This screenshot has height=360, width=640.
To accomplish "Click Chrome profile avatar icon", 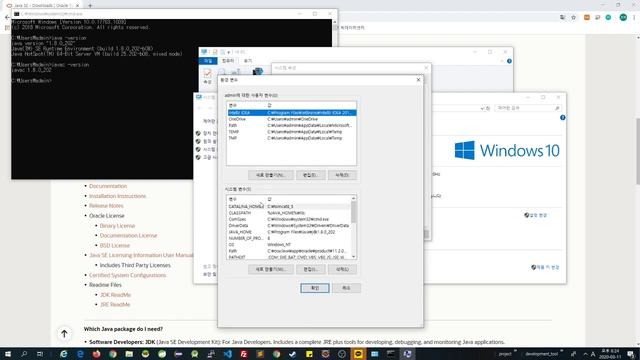I will 623,17.
